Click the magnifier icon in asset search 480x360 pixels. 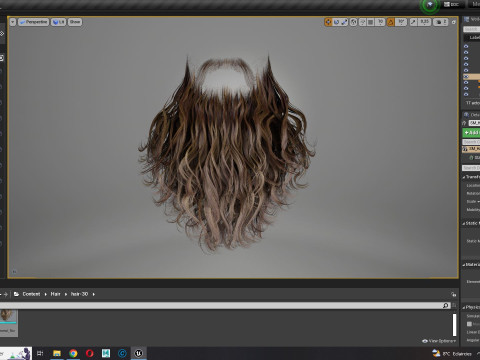point(446,305)
